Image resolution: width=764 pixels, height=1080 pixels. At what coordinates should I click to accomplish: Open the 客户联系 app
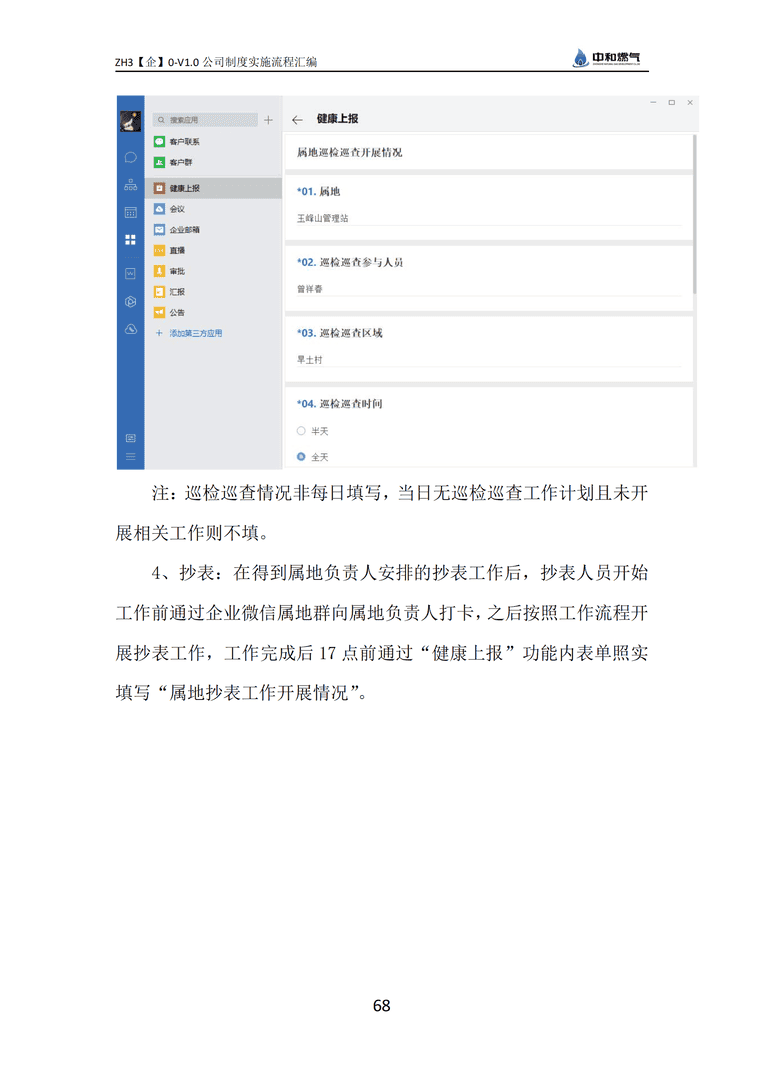click(x=214, y=141)
